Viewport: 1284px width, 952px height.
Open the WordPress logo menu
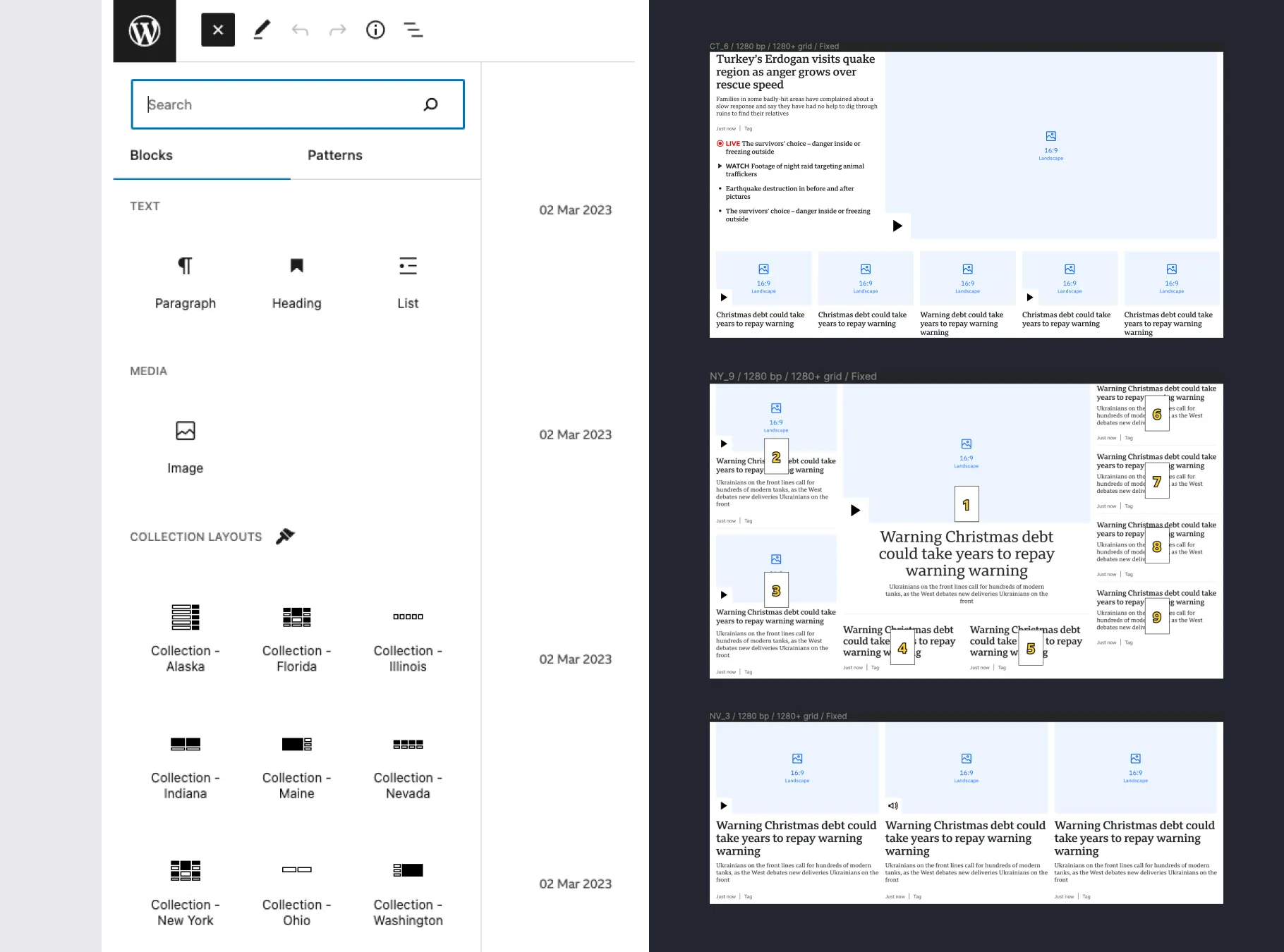pos(145,31)
